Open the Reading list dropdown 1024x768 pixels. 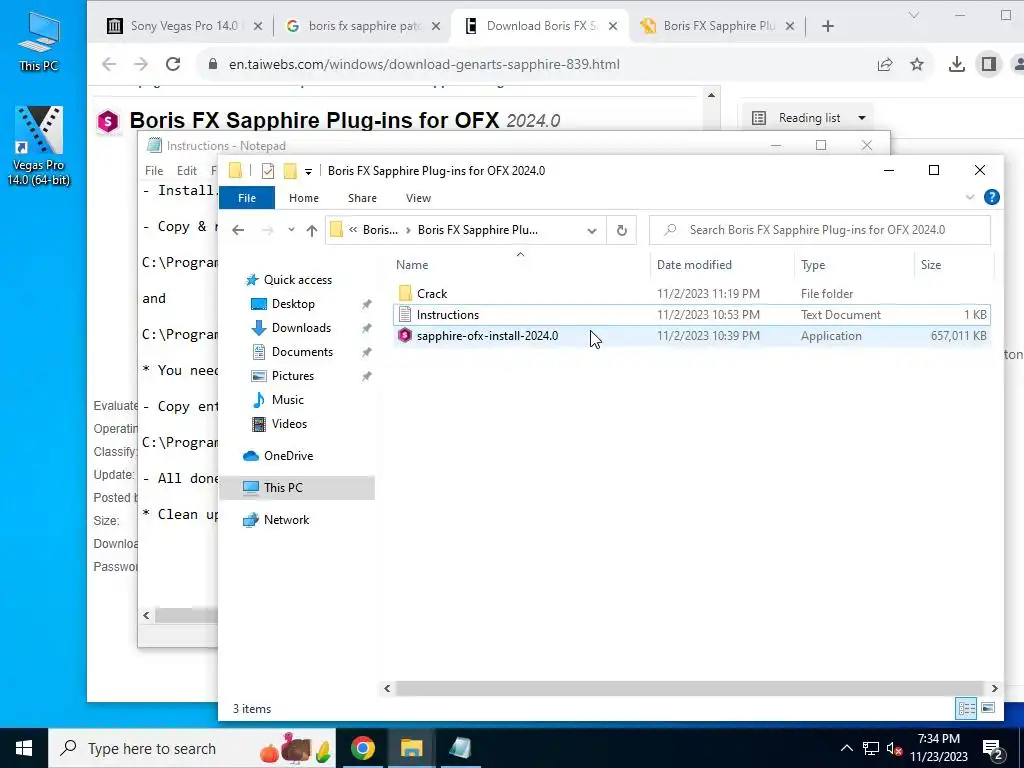coord(809,118)
